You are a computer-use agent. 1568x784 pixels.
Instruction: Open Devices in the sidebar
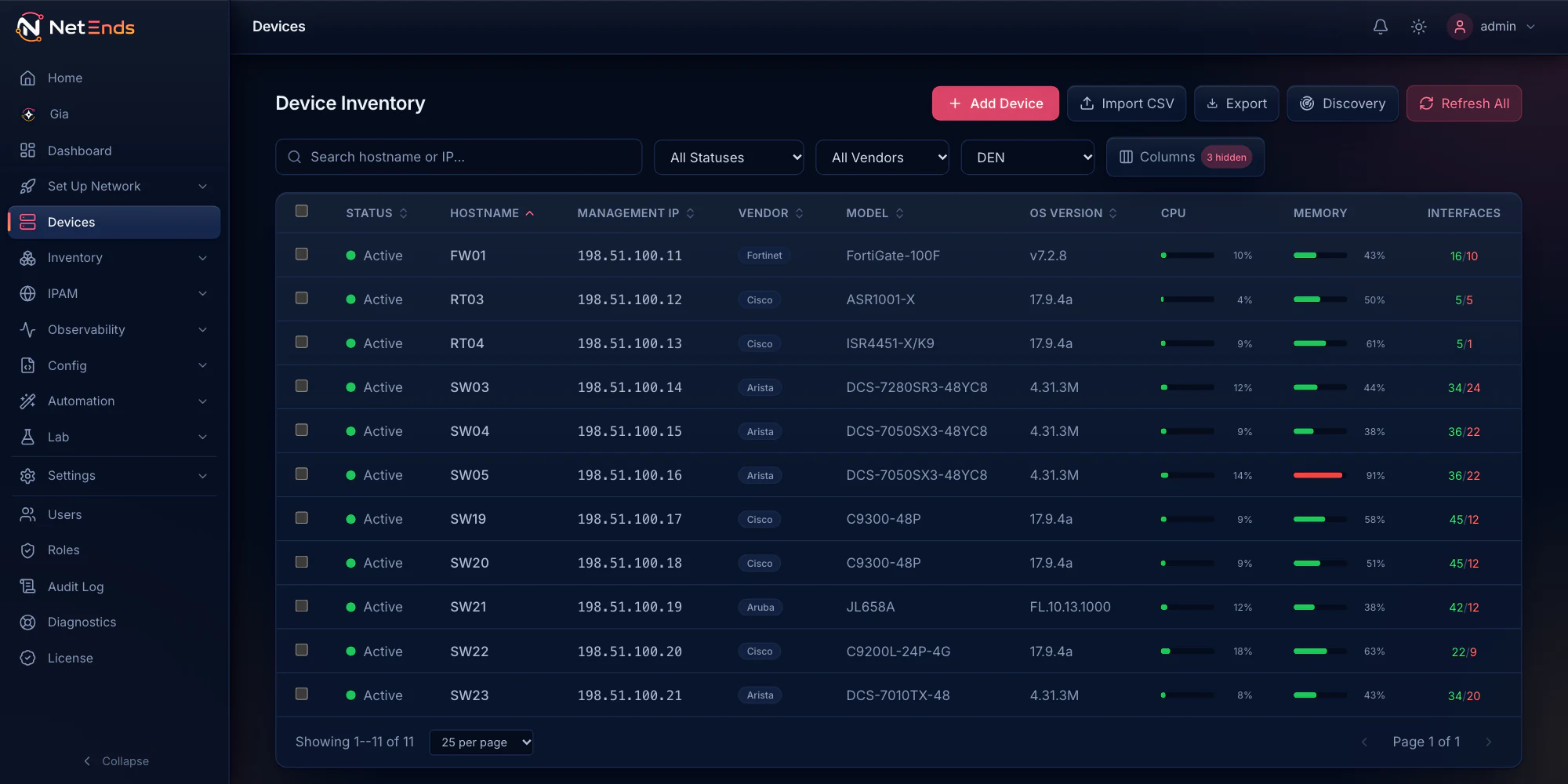click(x=114, y=223)
